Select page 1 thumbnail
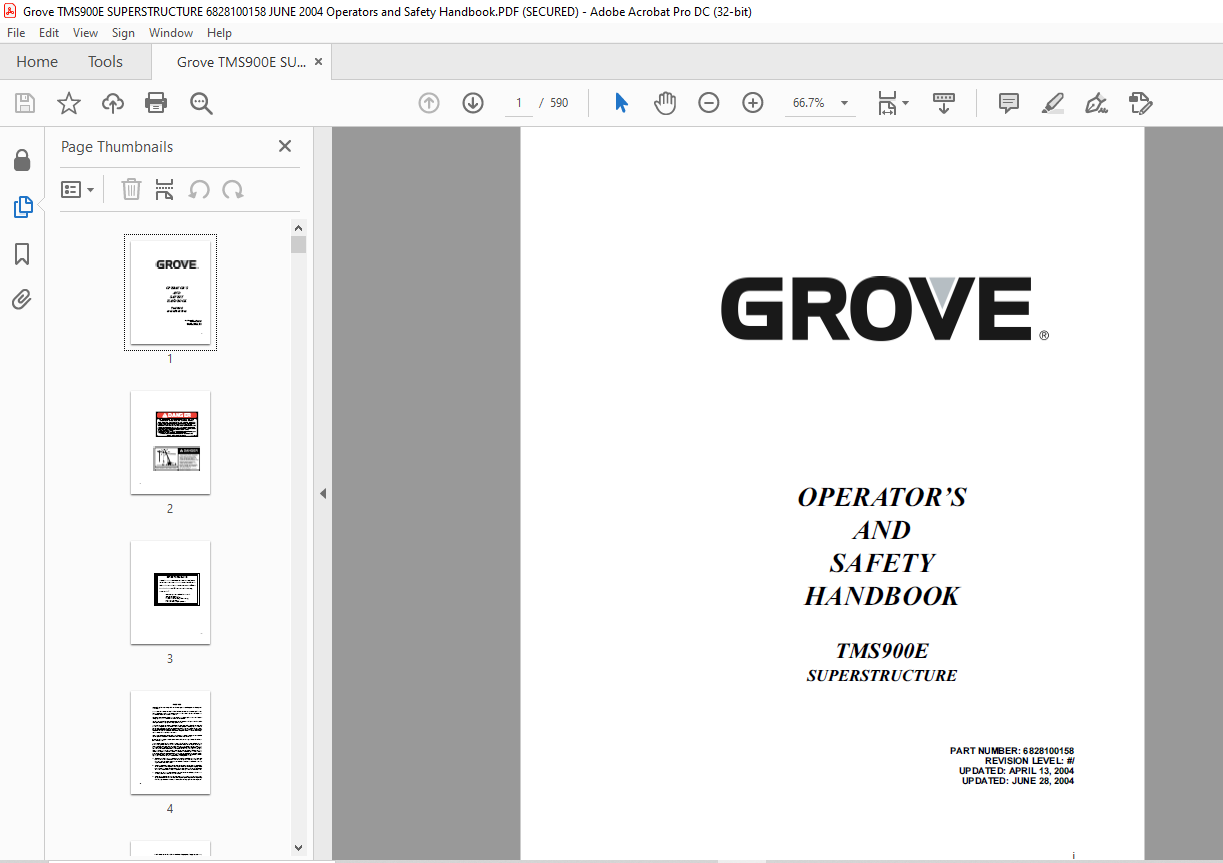Viewport: 1223px width, 863px height. (170, 292)
